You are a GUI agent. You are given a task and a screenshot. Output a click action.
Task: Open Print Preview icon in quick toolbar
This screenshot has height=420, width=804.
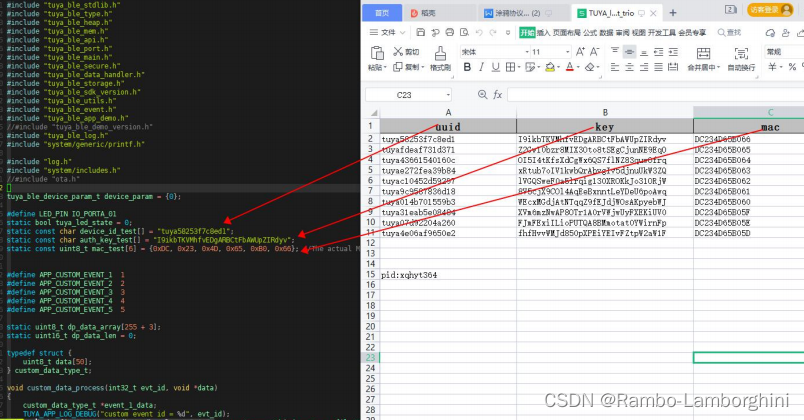[464, 32]
